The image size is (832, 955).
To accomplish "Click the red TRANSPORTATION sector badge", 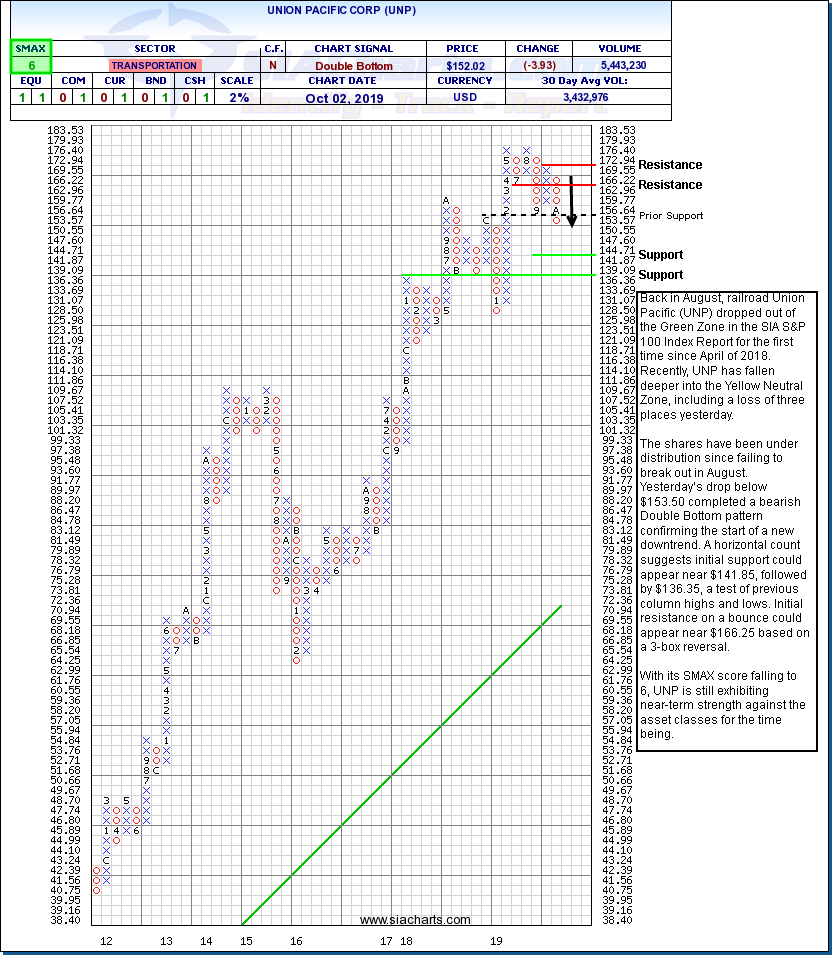I will [154, 65].
